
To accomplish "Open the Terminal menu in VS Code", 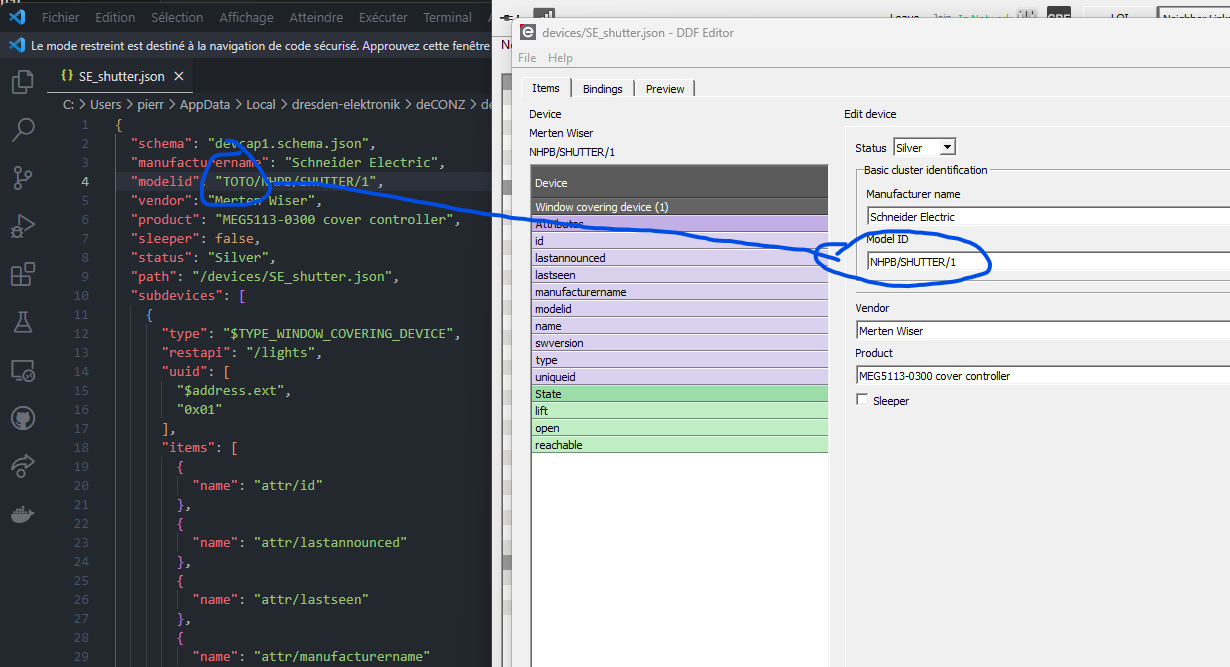I will click(447, 17).
